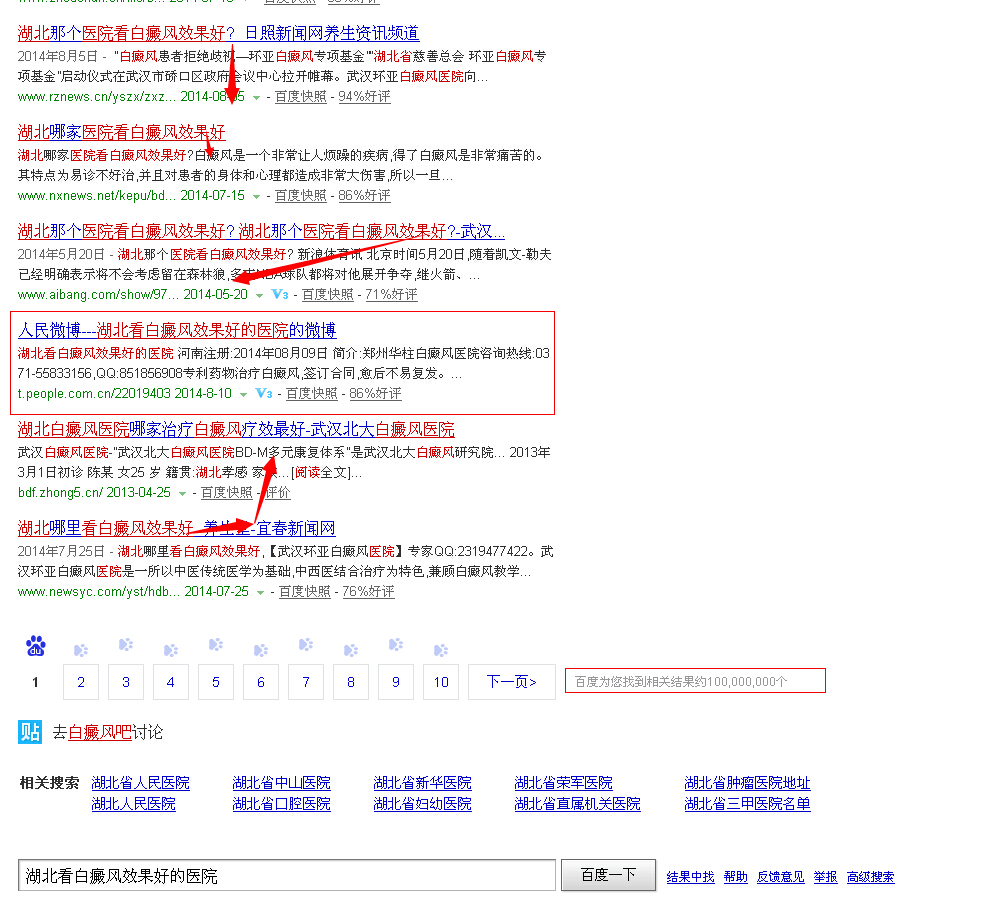Open the 高级搜索 advanced search link
991x908 pixels.
(x=870, y=877)
